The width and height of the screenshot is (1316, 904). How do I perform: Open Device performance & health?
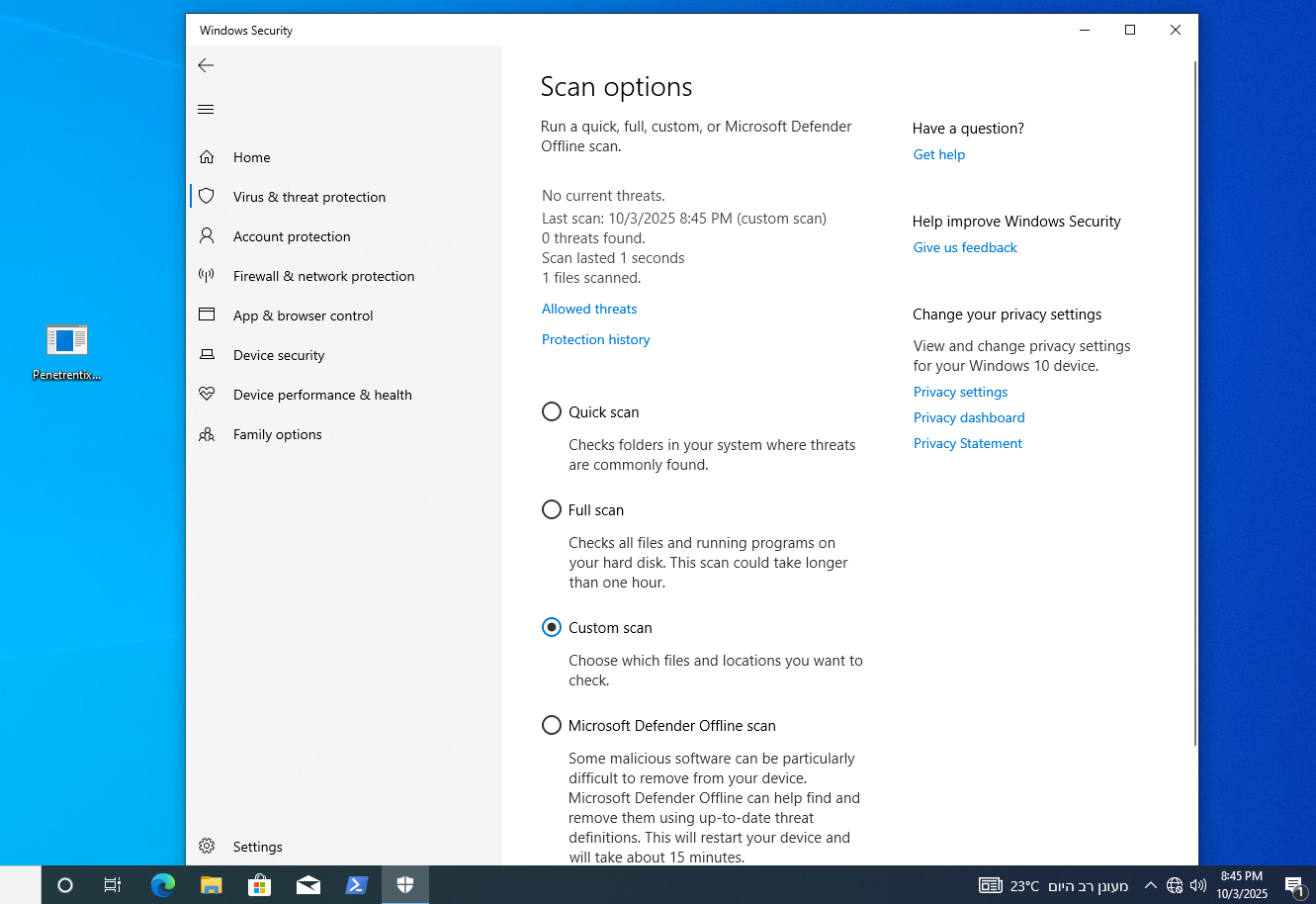(x=321, y=395)
